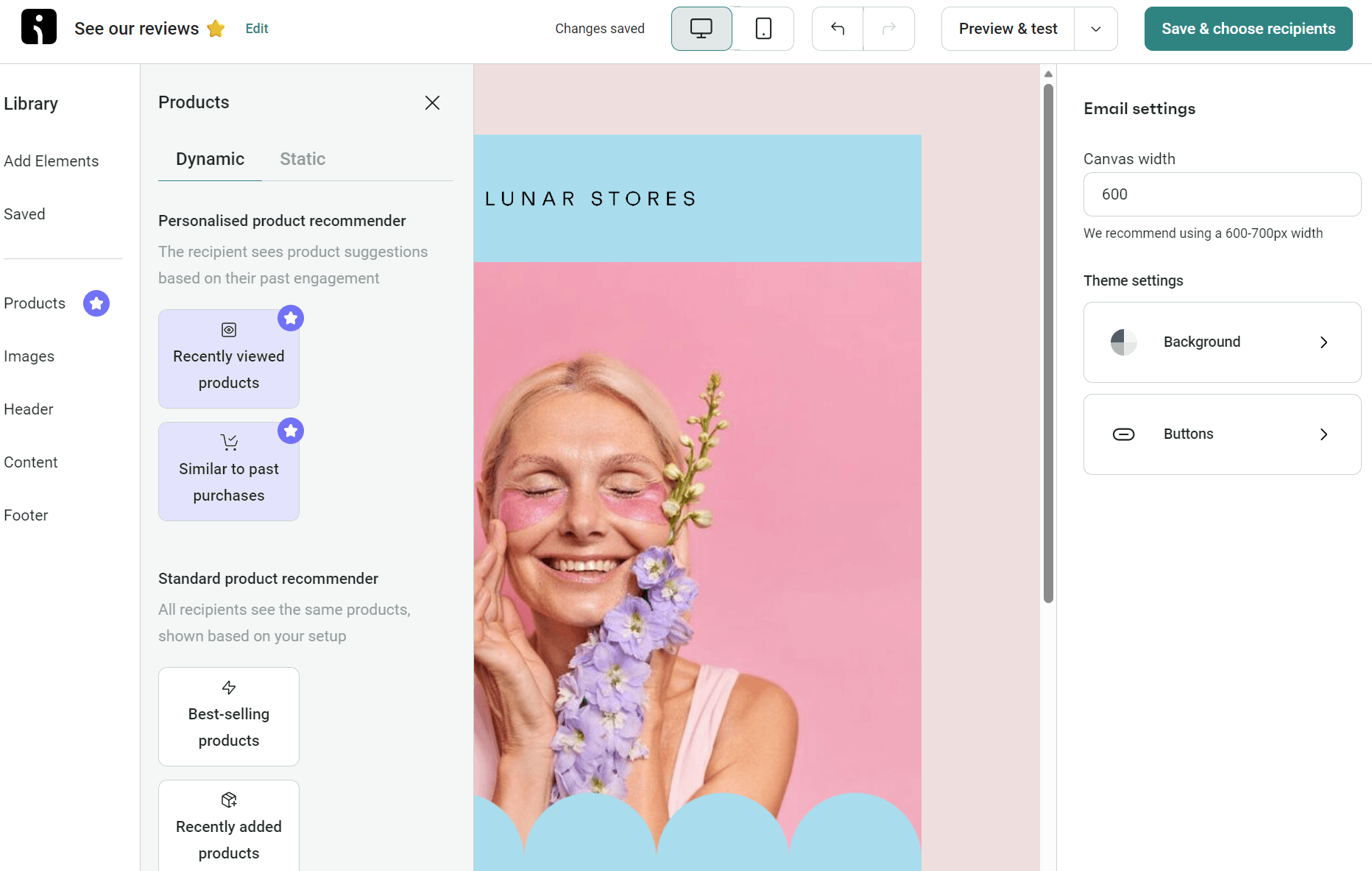Image resolution: width=1372 pixels, height=871 pixels.
Task: Close the Products panel
Action: 432,102
